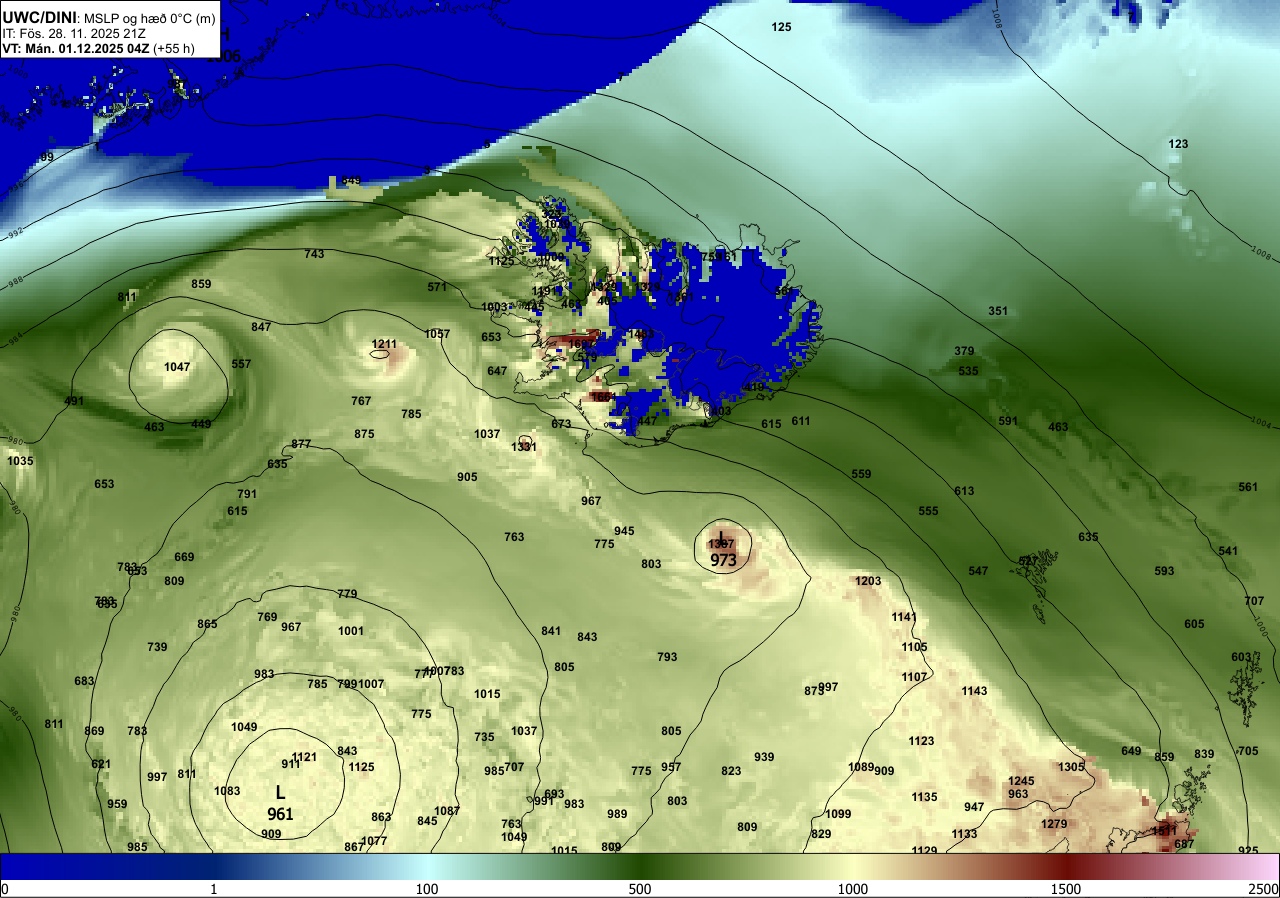Click the map value 593
1280x898 pixels.
click(1164, 571)
